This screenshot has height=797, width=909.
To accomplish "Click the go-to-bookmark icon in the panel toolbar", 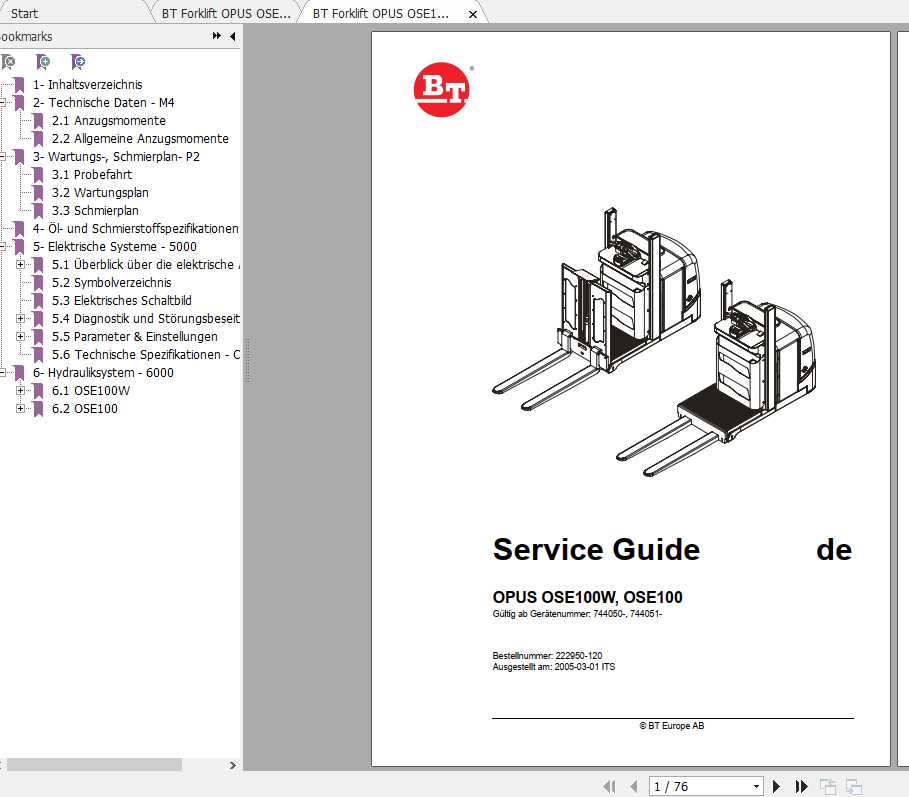I will click(x=77, y=62).
